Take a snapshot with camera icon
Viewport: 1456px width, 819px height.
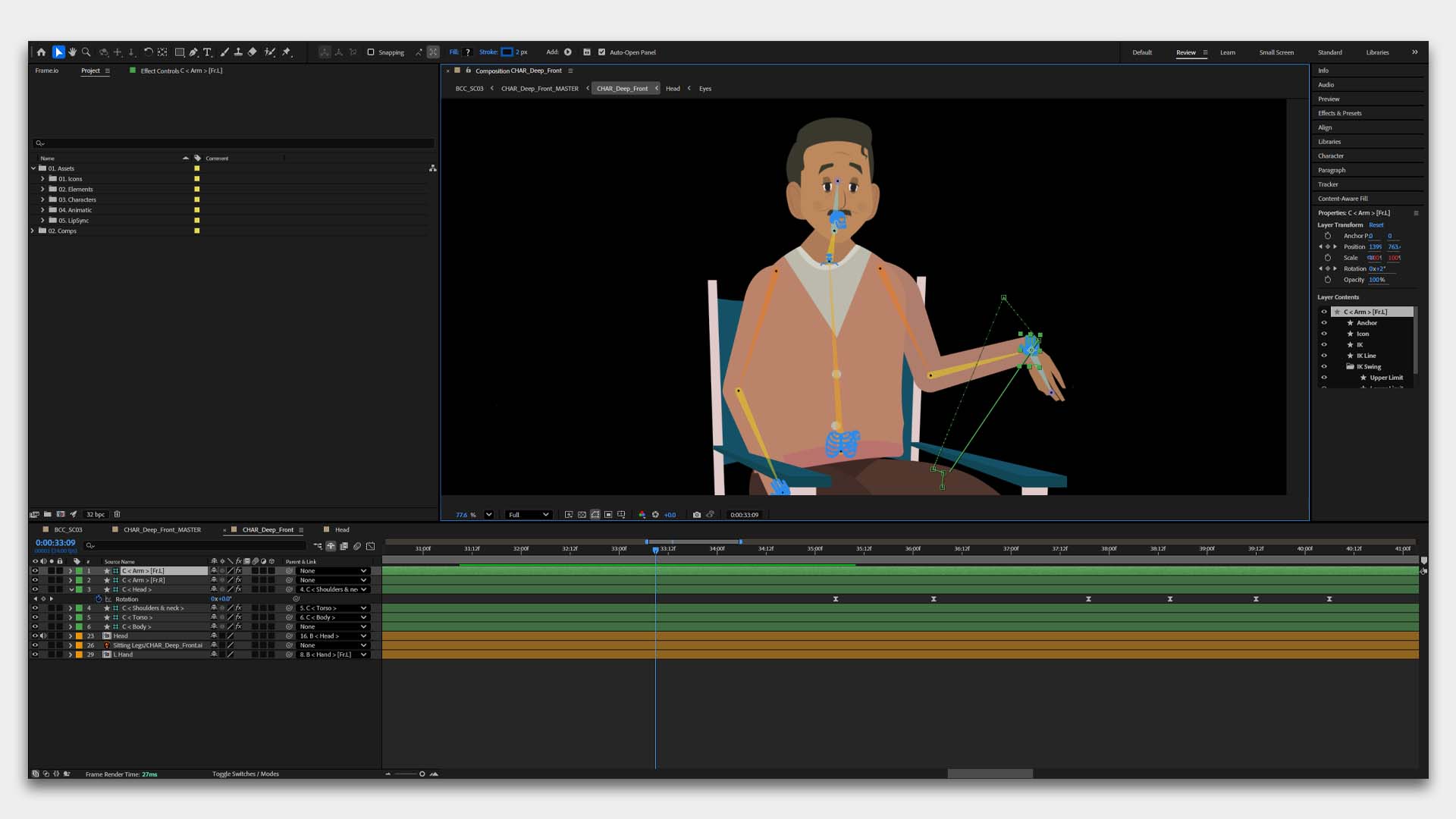696,515
